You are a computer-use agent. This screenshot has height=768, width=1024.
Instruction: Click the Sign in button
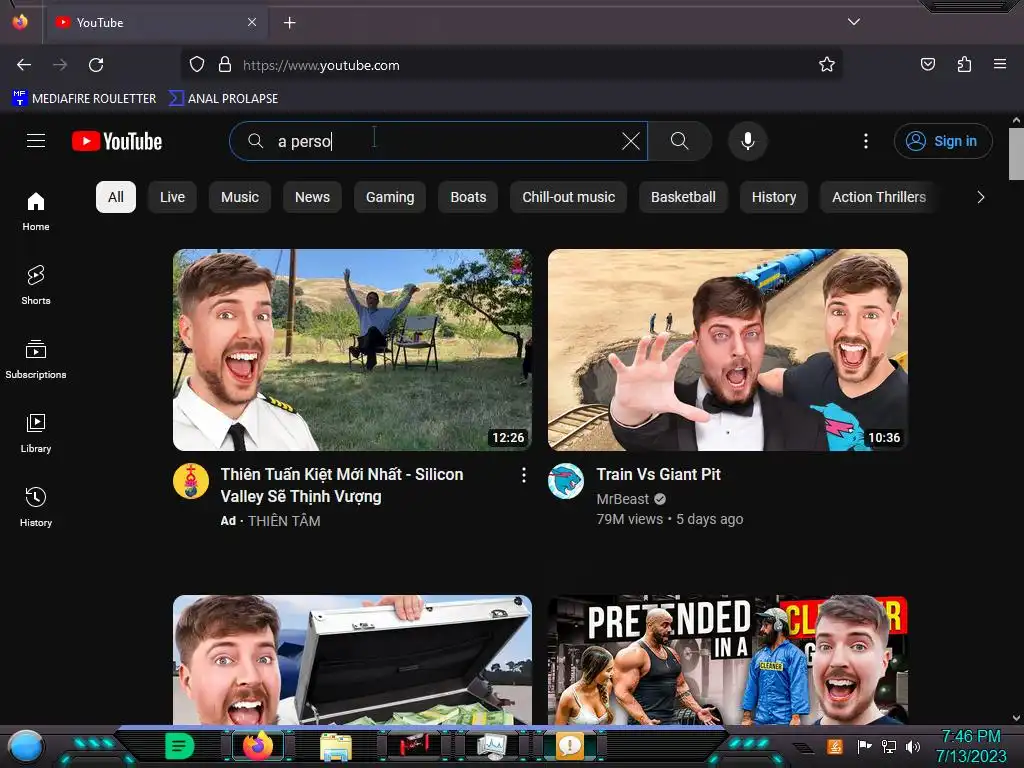point(943,141)
